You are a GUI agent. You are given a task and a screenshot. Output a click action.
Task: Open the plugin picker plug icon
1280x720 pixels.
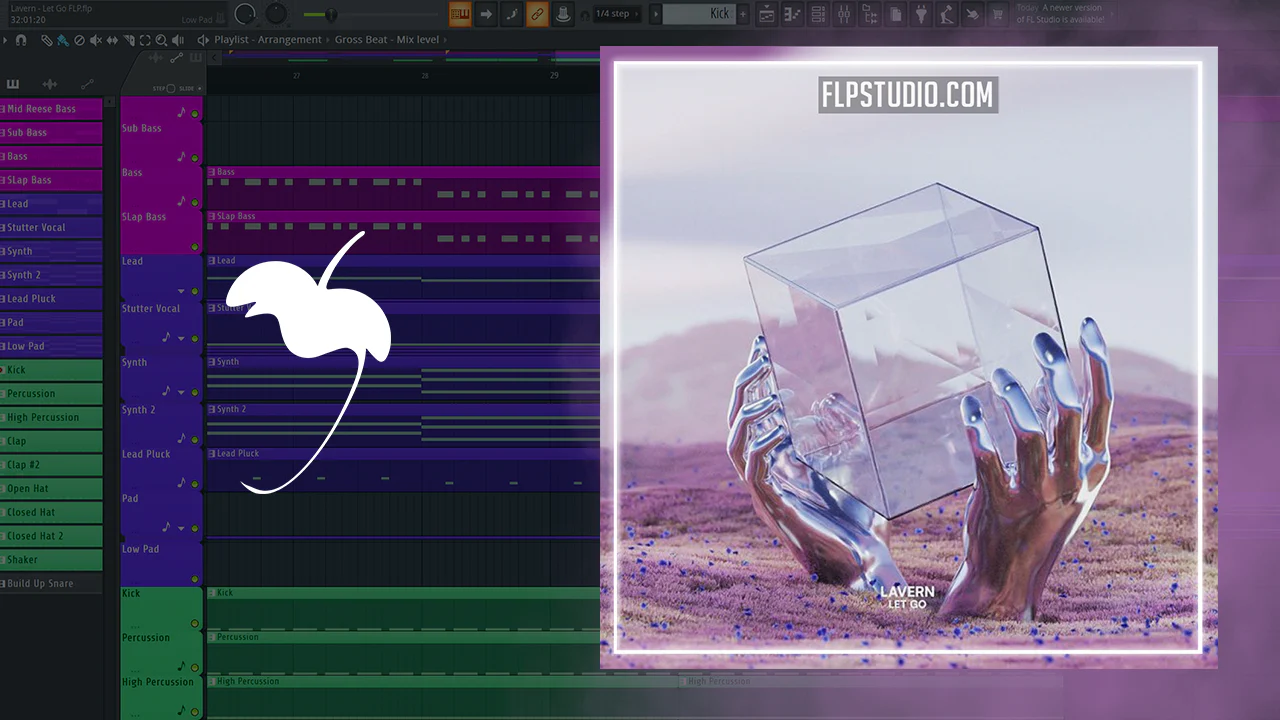click(921, 14)
